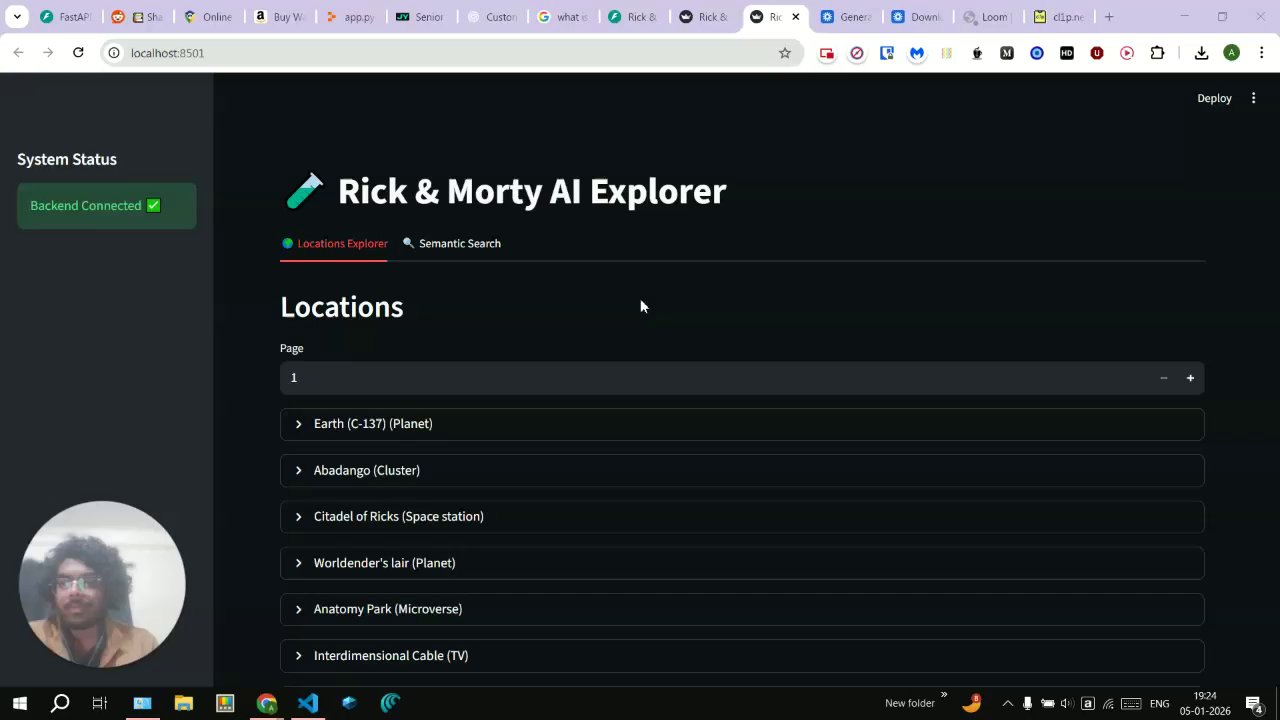Open the volume control in system tray
Image resolution: width=1280 pixels, height=720 pixels.
(1066, 703)
